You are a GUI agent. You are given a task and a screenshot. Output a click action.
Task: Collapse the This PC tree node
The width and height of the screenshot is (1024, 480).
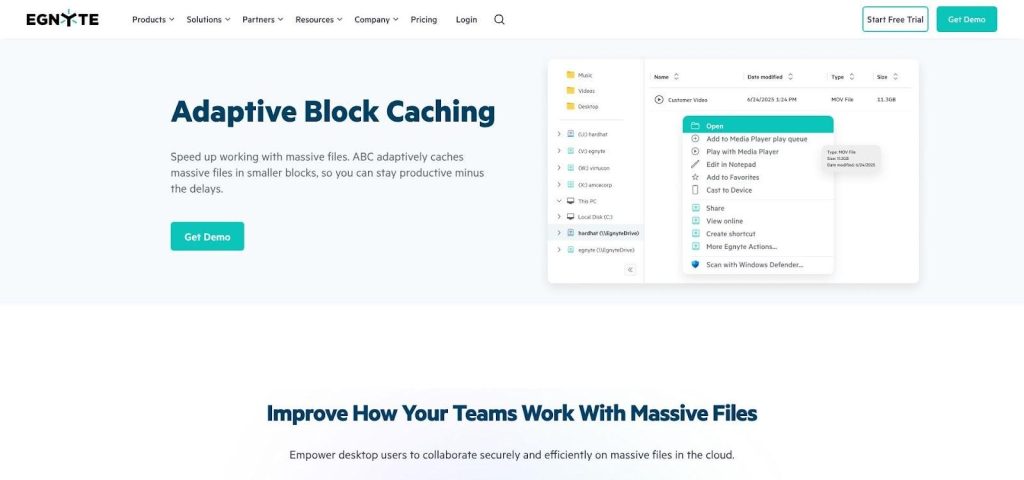coord(559,200)
